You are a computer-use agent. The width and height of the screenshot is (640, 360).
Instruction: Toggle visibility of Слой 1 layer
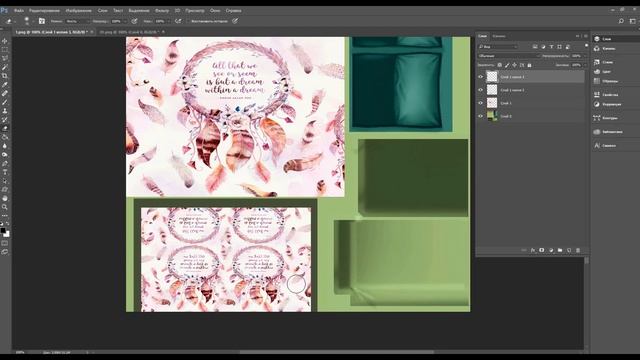click(x=480, y=103)
